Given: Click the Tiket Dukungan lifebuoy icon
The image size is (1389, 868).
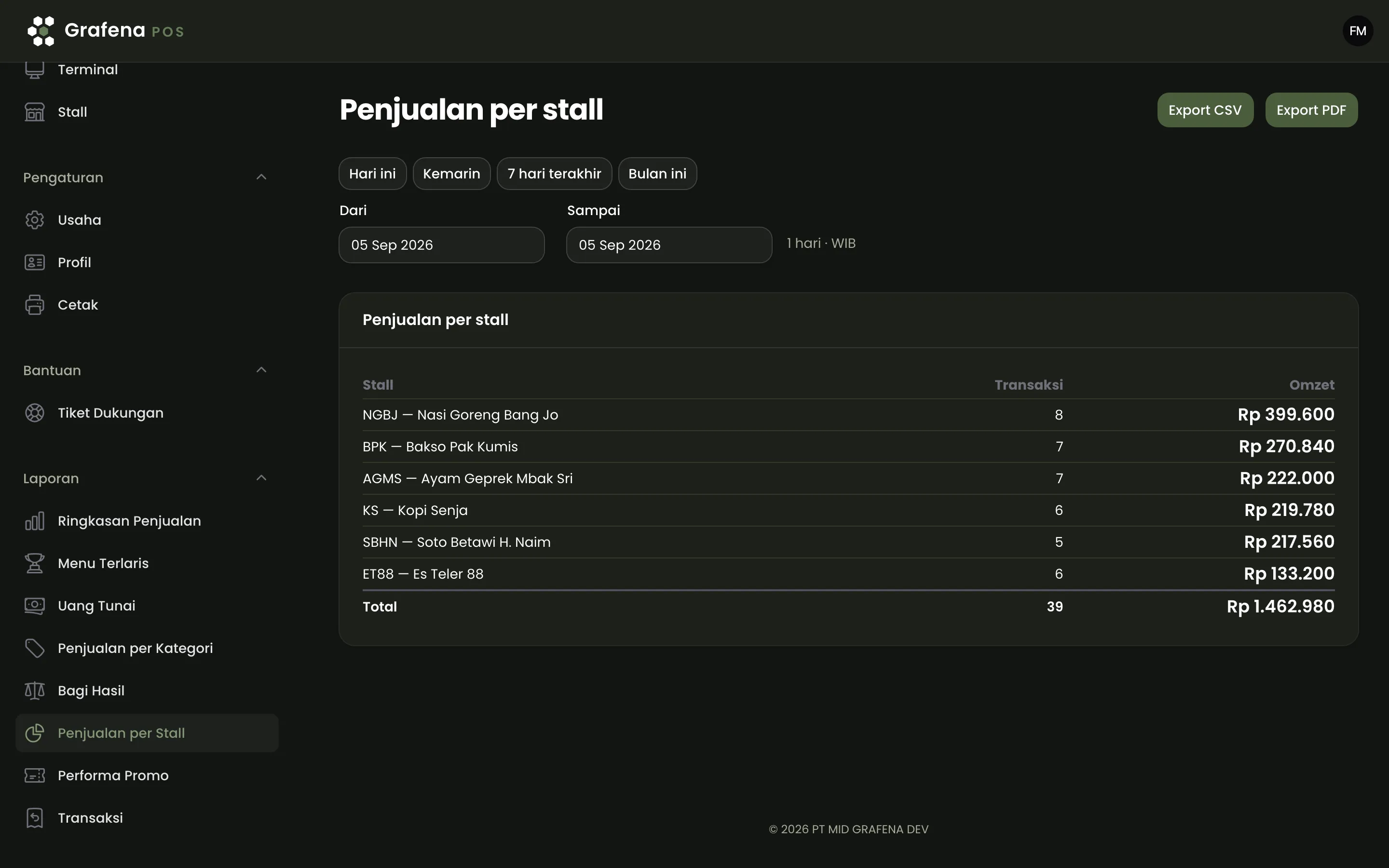Looking at the screenshot, I should pos(34,413).
